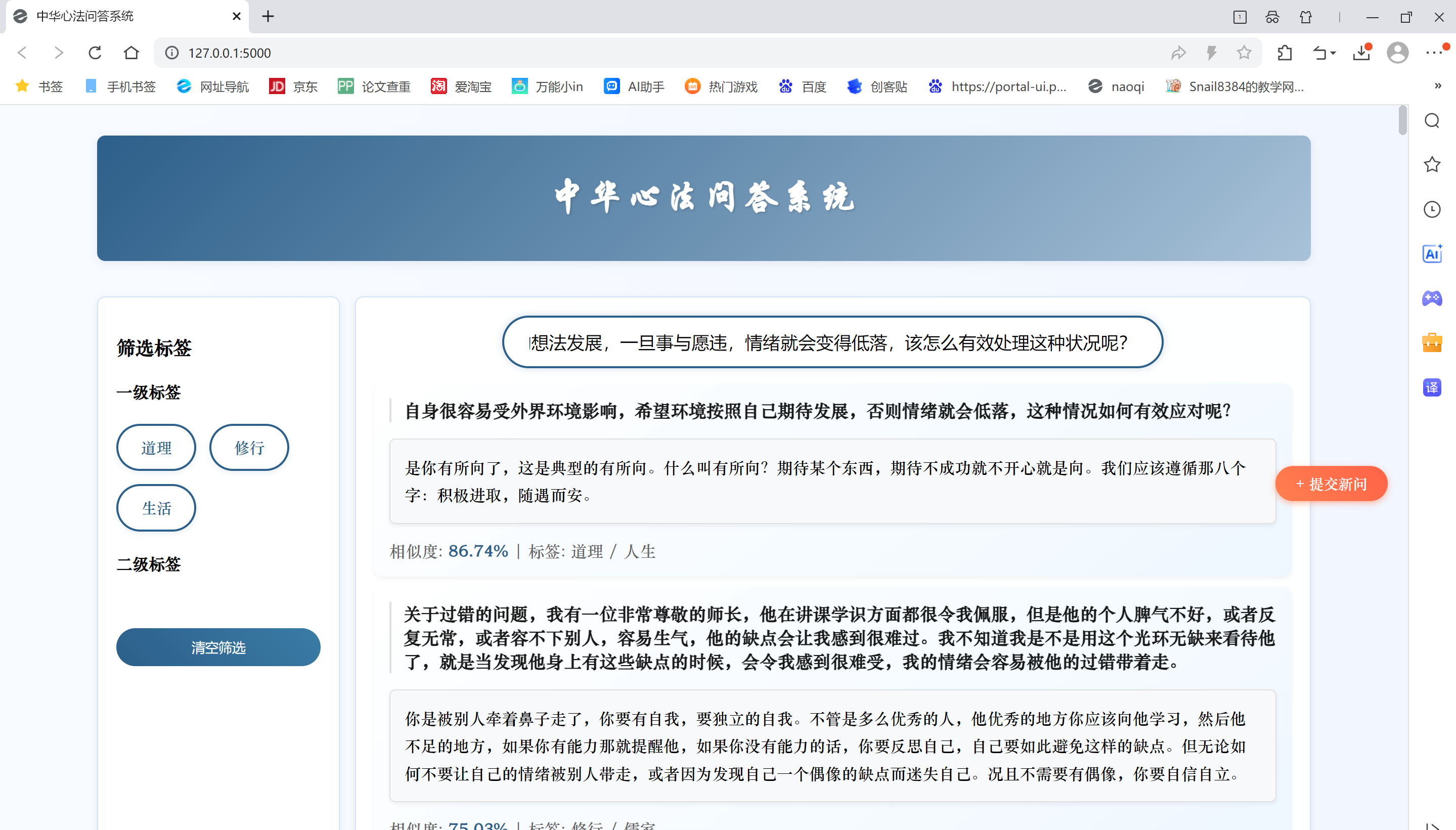The height and width of the screenshot is (830, 1456).
Task: Open the portal-ui bookmark link
Action: [997, 86]
